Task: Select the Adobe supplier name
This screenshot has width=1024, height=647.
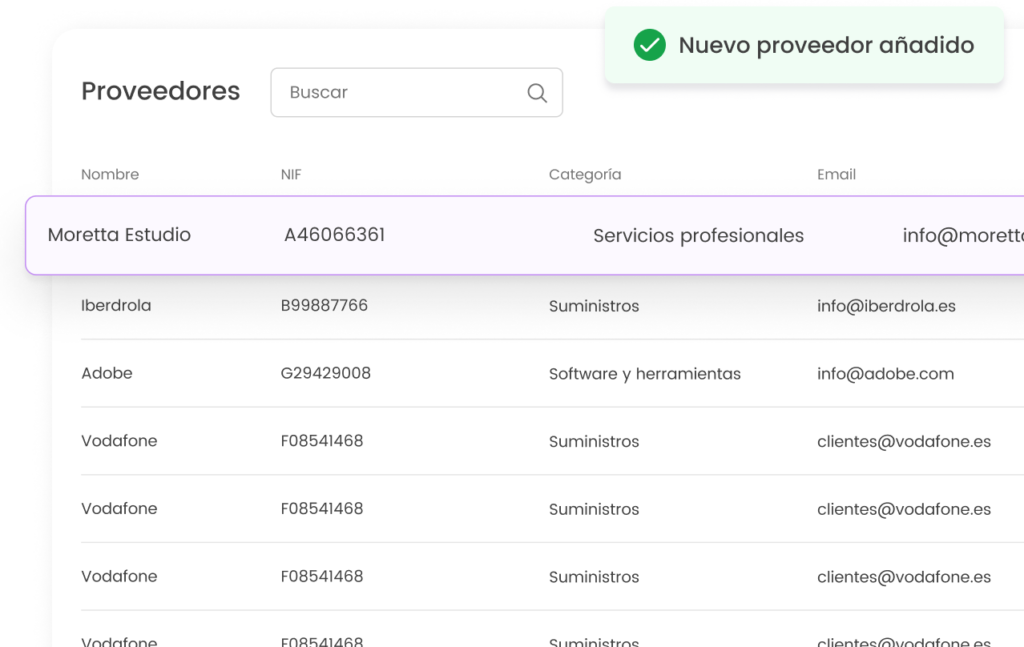Action: coord(106,373)
